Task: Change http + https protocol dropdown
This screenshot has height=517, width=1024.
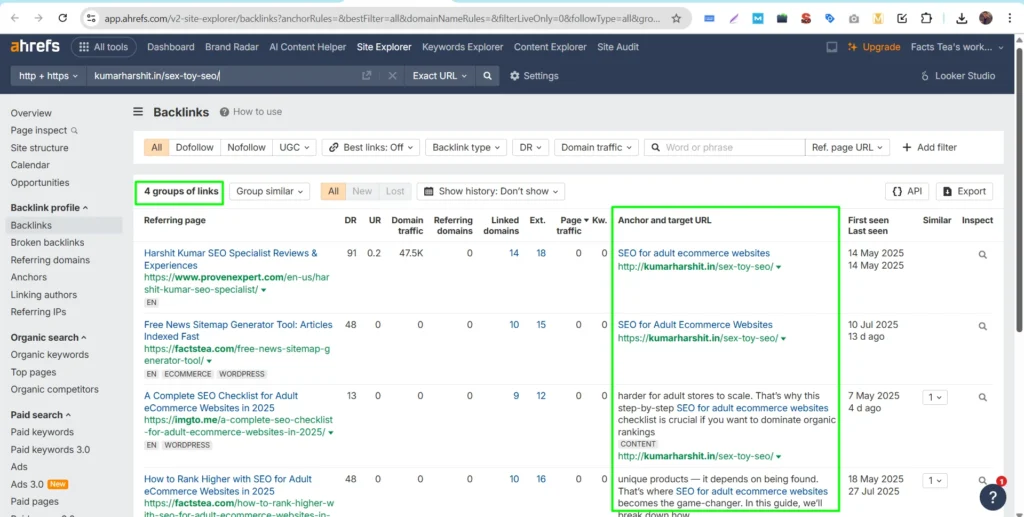Action: coord(48,76)
